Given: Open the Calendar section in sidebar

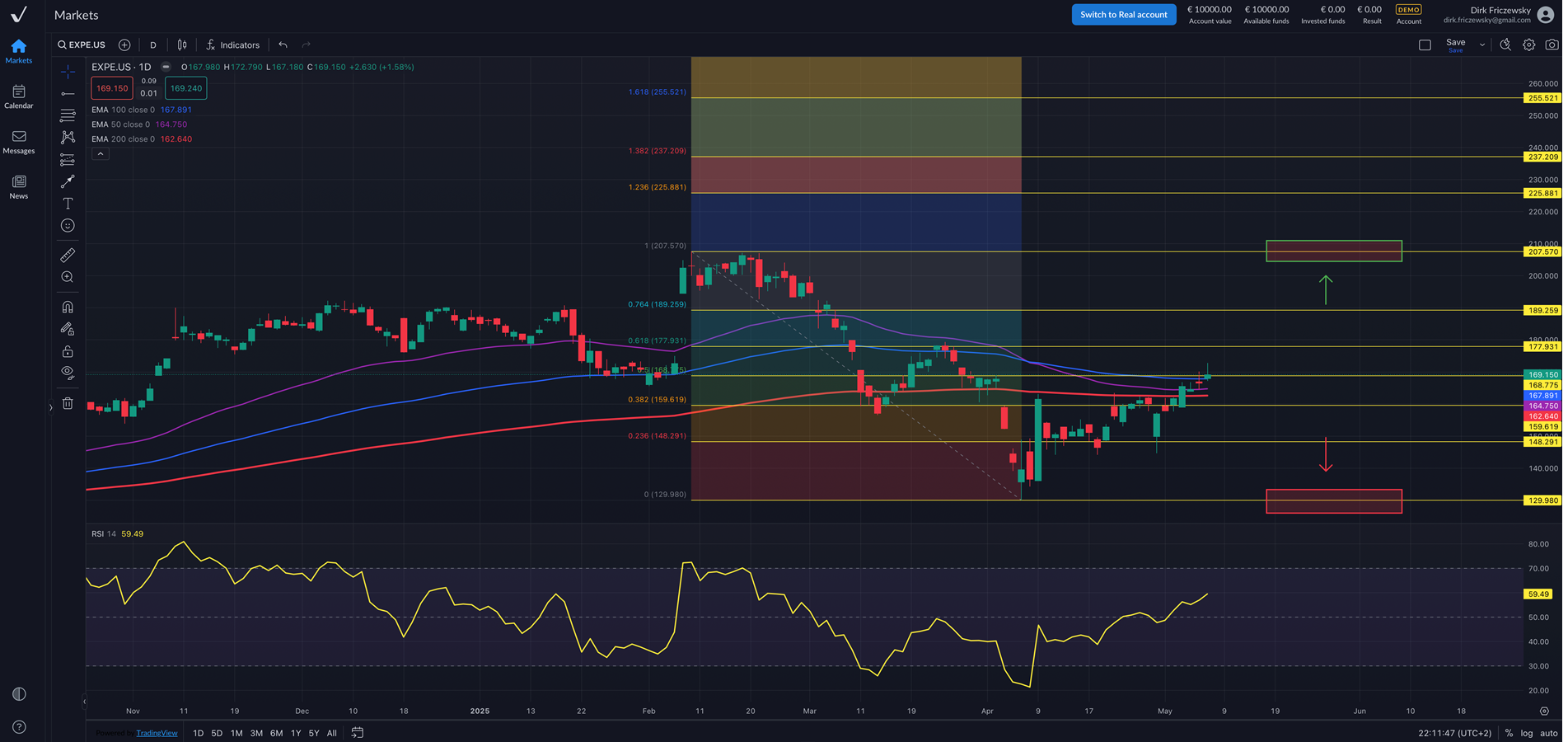Looking at the screenshot, I should [19, 96].
